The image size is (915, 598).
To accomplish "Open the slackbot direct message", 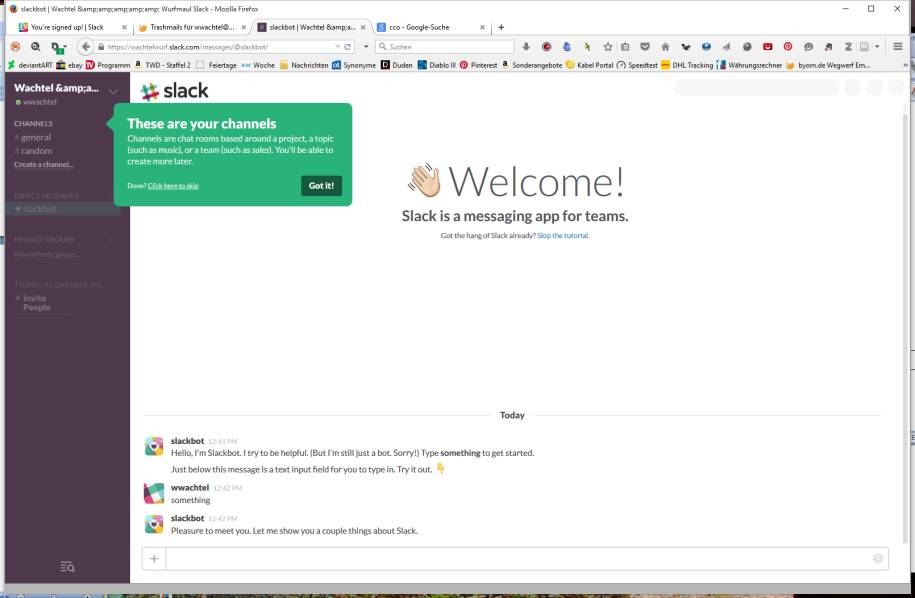I will pos(63,209).
